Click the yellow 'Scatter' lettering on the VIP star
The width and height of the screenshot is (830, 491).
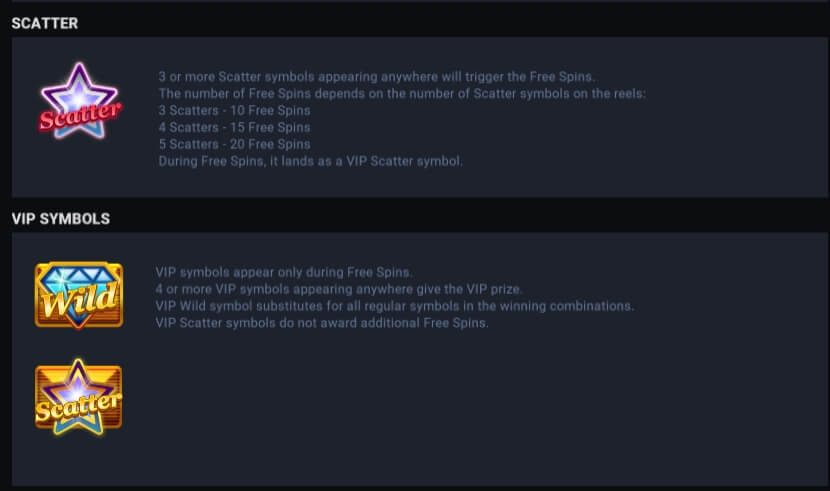pyautogui.click(x=78, y=407)
